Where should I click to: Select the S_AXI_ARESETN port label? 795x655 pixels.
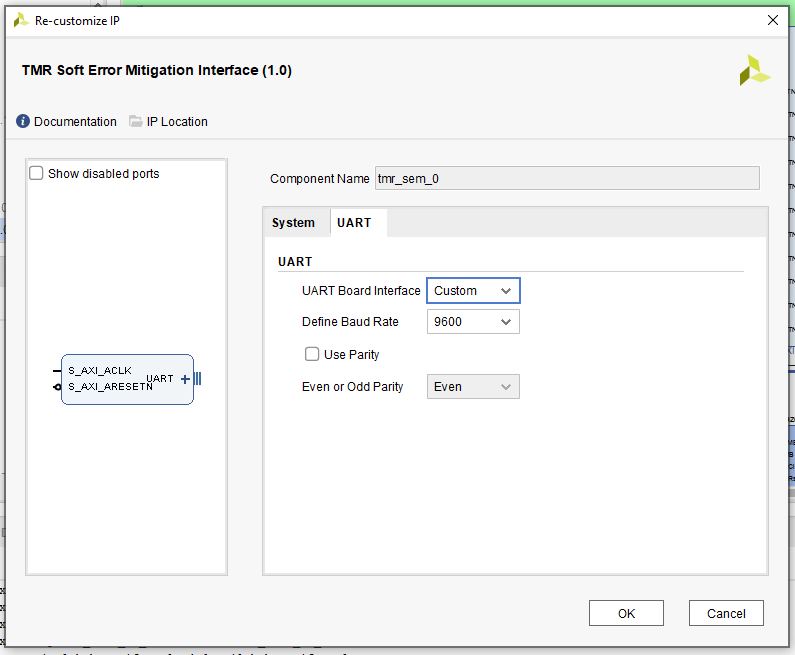[110, 387]
